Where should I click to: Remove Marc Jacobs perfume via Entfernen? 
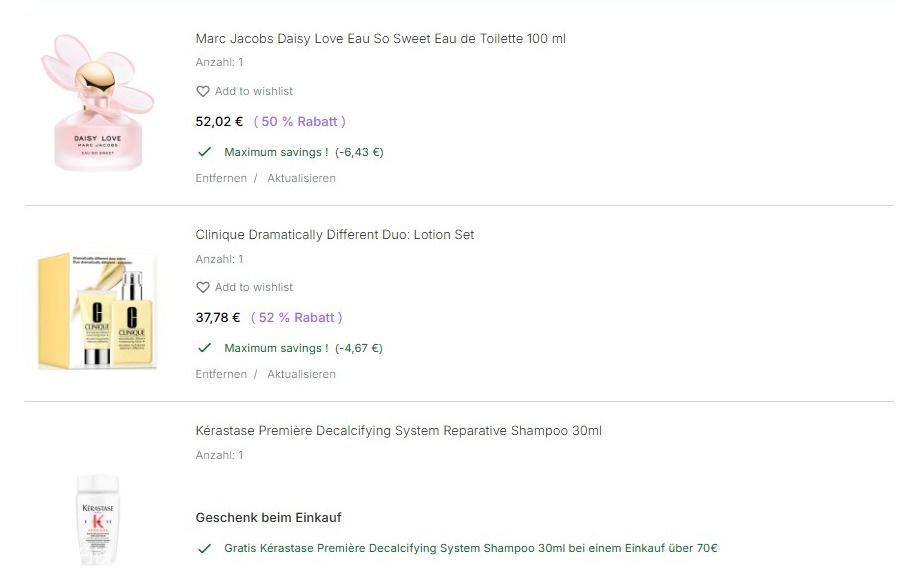[x=221, y=178]
